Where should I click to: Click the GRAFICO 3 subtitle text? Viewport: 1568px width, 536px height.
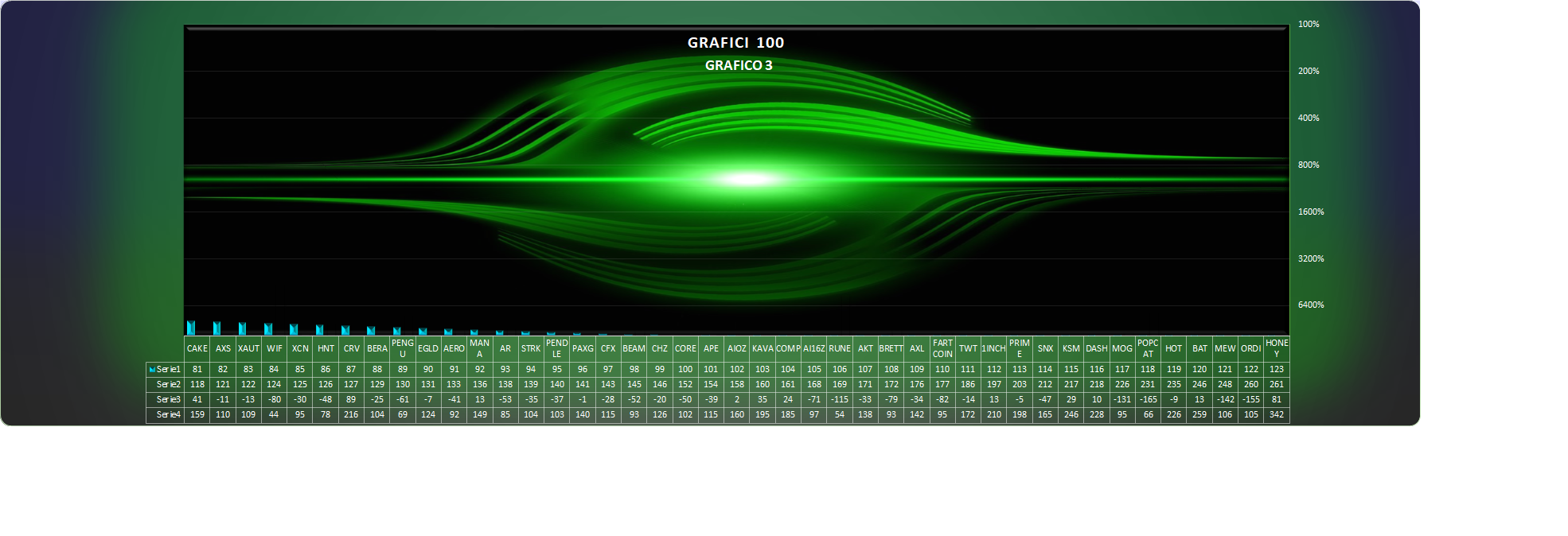pos(738,65)
